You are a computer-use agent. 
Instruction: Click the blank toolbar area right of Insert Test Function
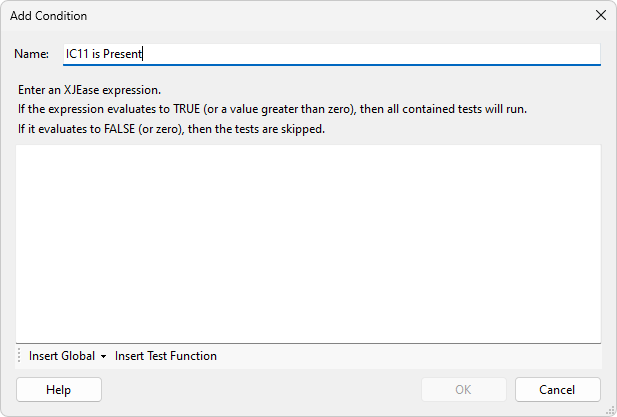click(410, 356)
